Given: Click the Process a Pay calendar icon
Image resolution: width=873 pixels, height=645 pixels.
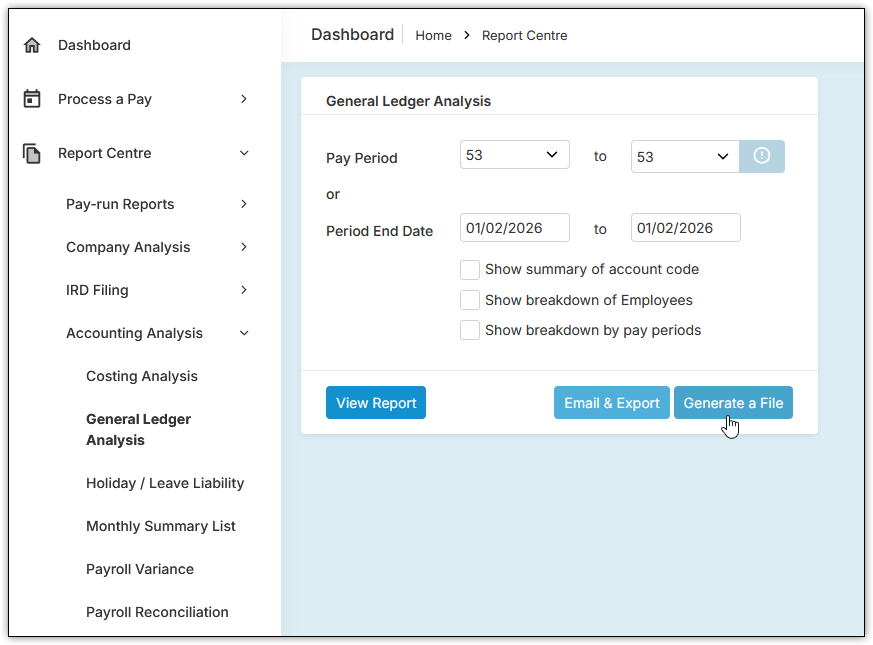Looking at the screenshot, I should 32,99.
